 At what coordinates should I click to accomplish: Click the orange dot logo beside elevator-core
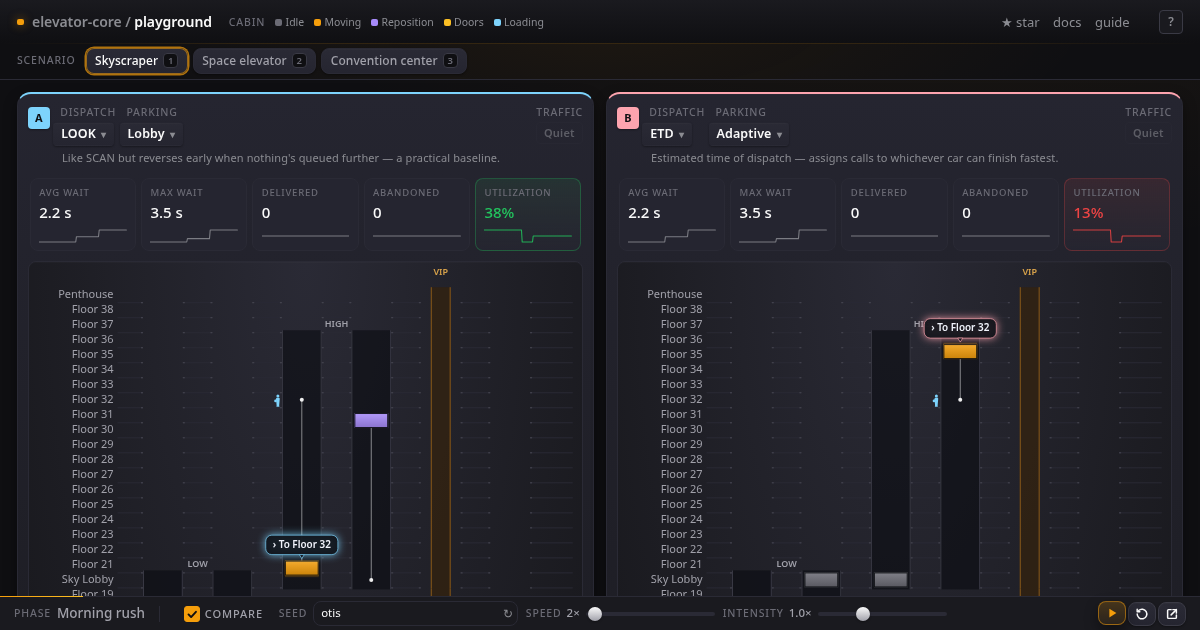[20, 22]
